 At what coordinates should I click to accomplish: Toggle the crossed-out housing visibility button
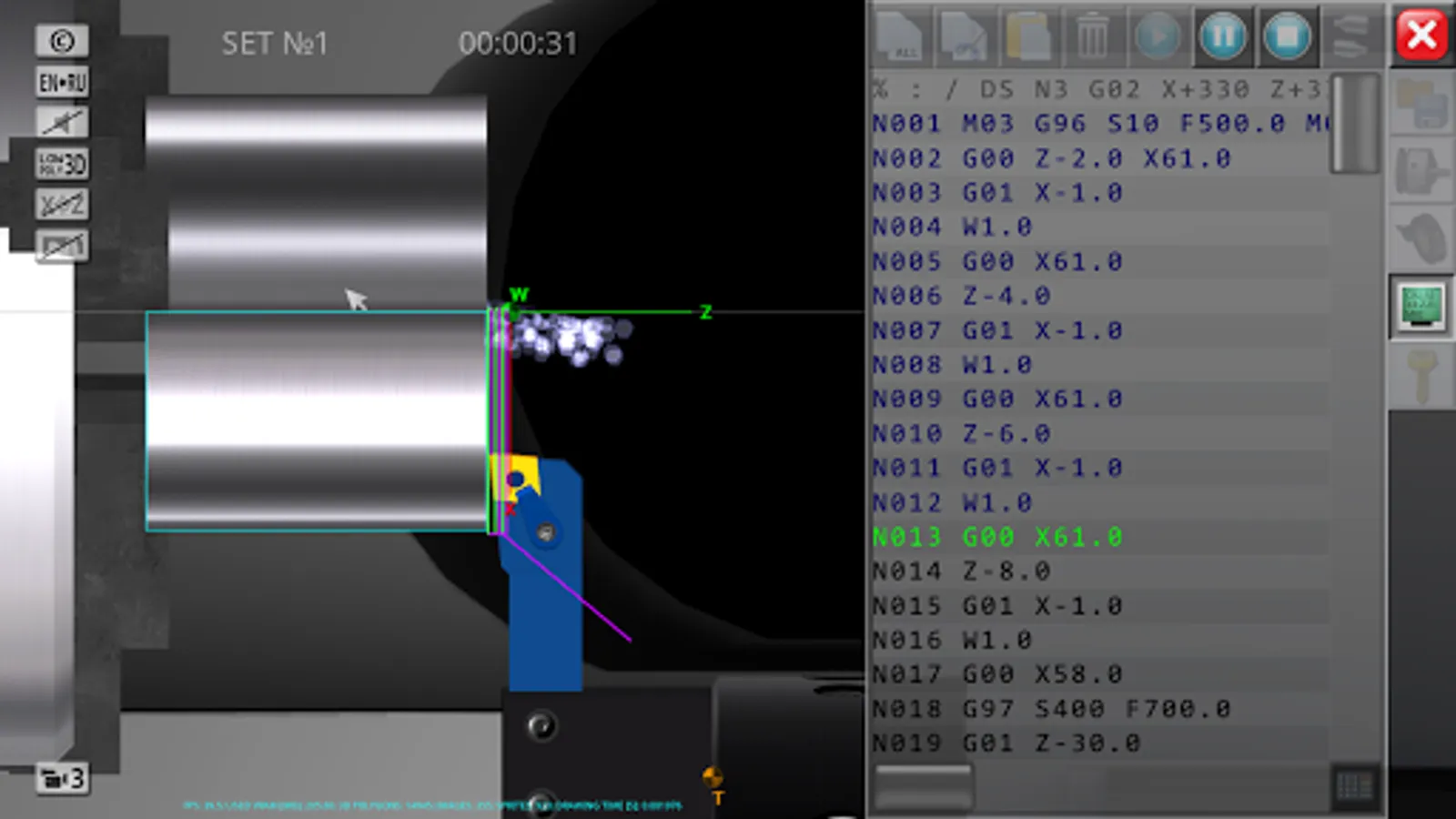point(62,246)
